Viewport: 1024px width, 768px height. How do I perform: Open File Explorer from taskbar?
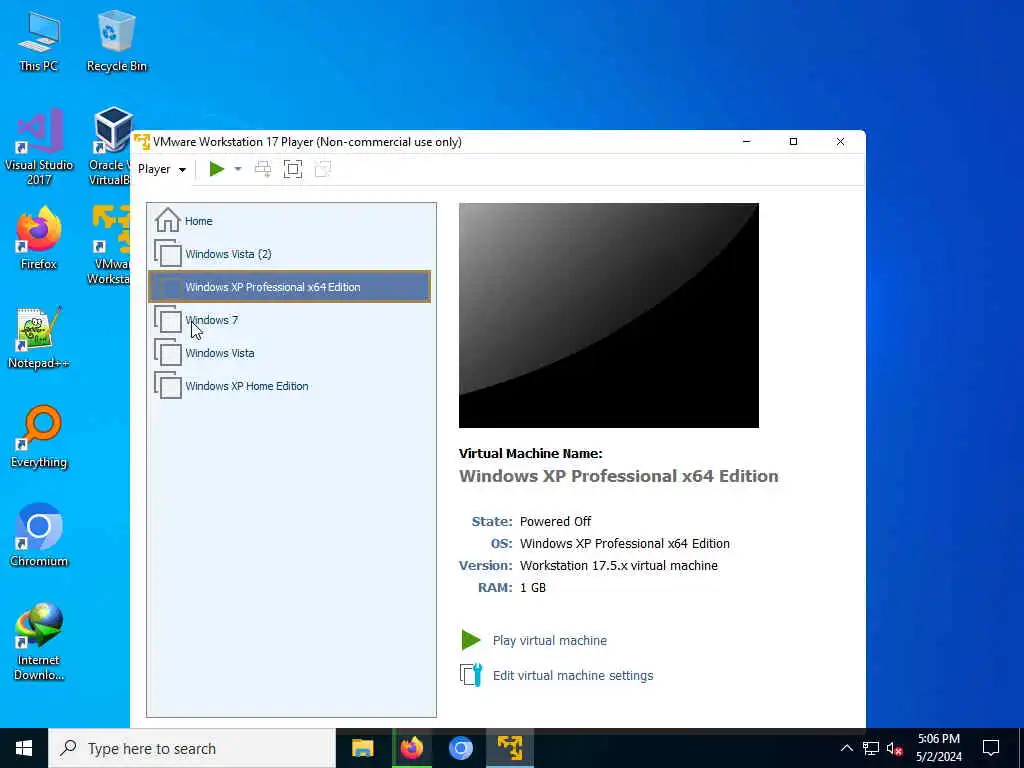click(x=362, y=748)
